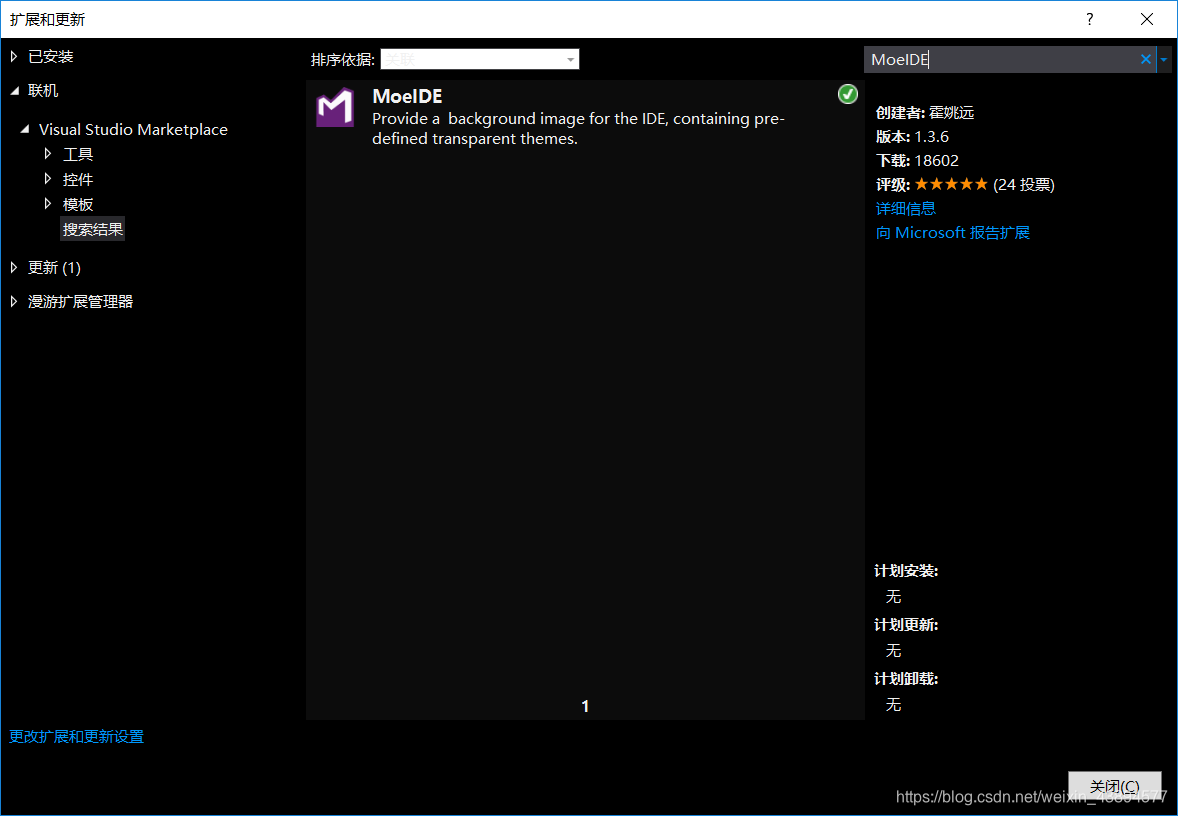Select the MoeIDE extension title
The width and height of the screenshot is (1178, 816).
pos(407,96)
